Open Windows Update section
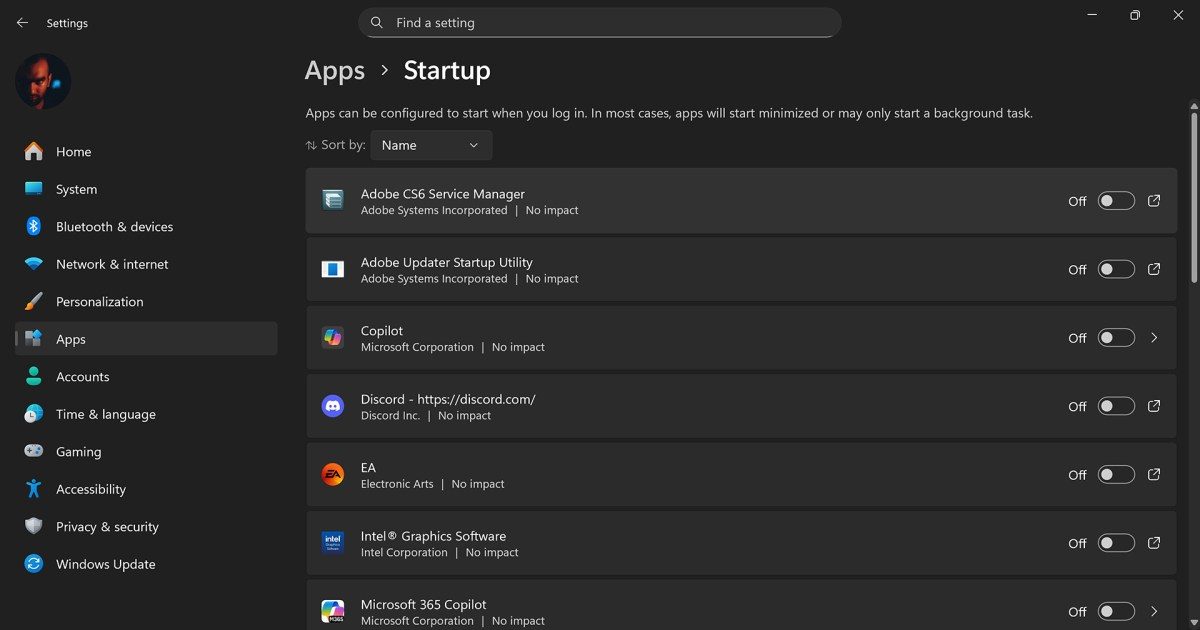 click(x=105, y=564)
